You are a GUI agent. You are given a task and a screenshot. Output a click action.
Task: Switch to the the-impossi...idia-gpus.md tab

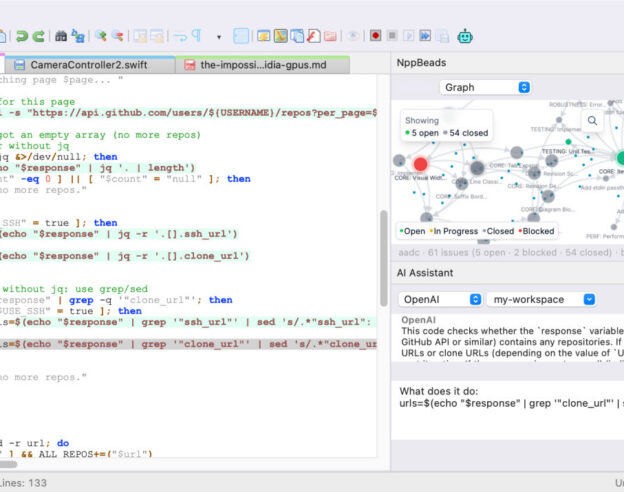pos(263,64)
